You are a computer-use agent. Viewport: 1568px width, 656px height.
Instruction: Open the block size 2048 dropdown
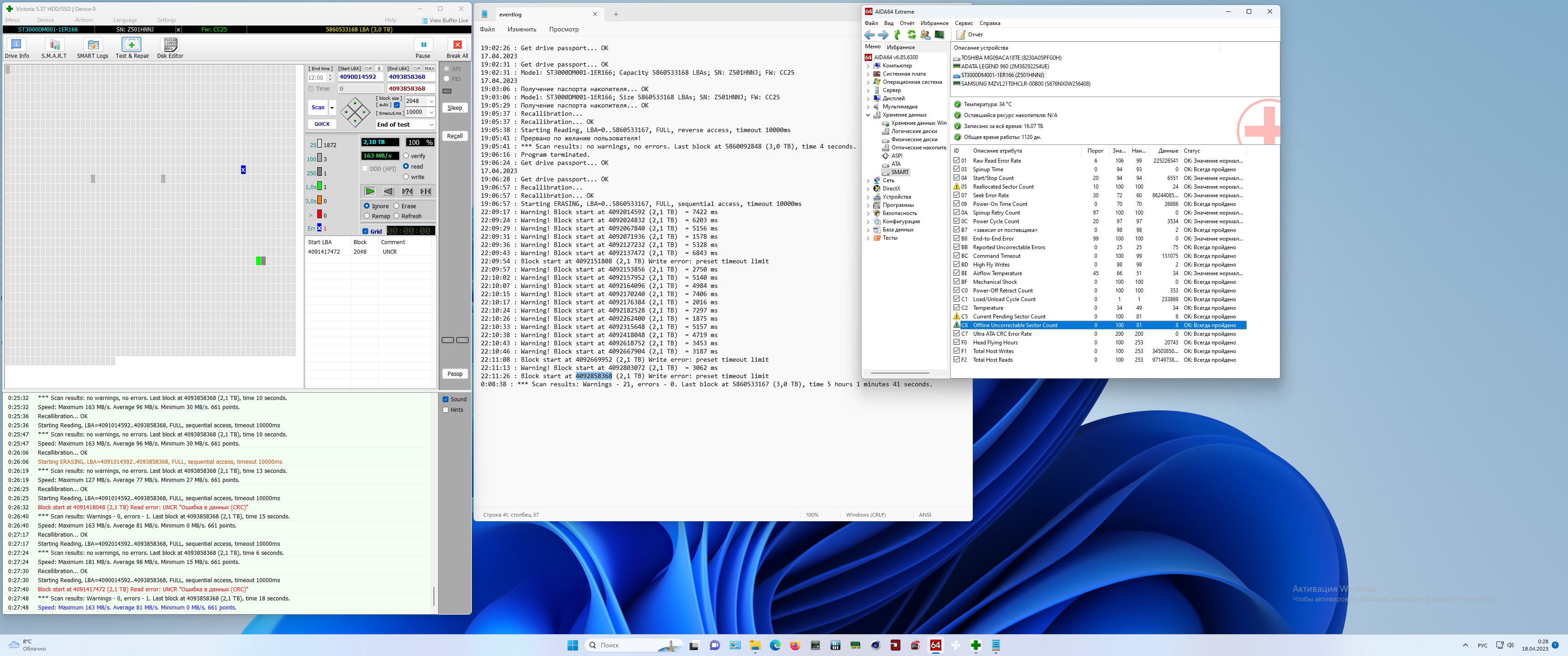(432, 101)
